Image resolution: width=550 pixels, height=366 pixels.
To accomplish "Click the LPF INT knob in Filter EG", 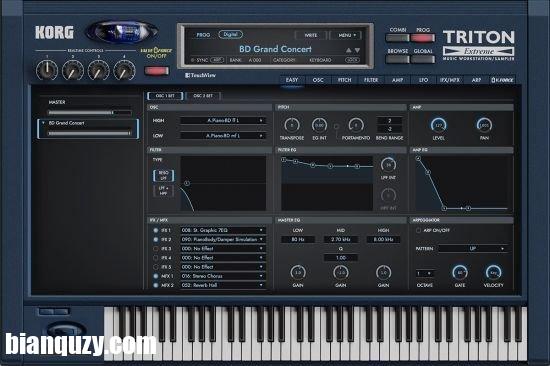I will point(388,165).
